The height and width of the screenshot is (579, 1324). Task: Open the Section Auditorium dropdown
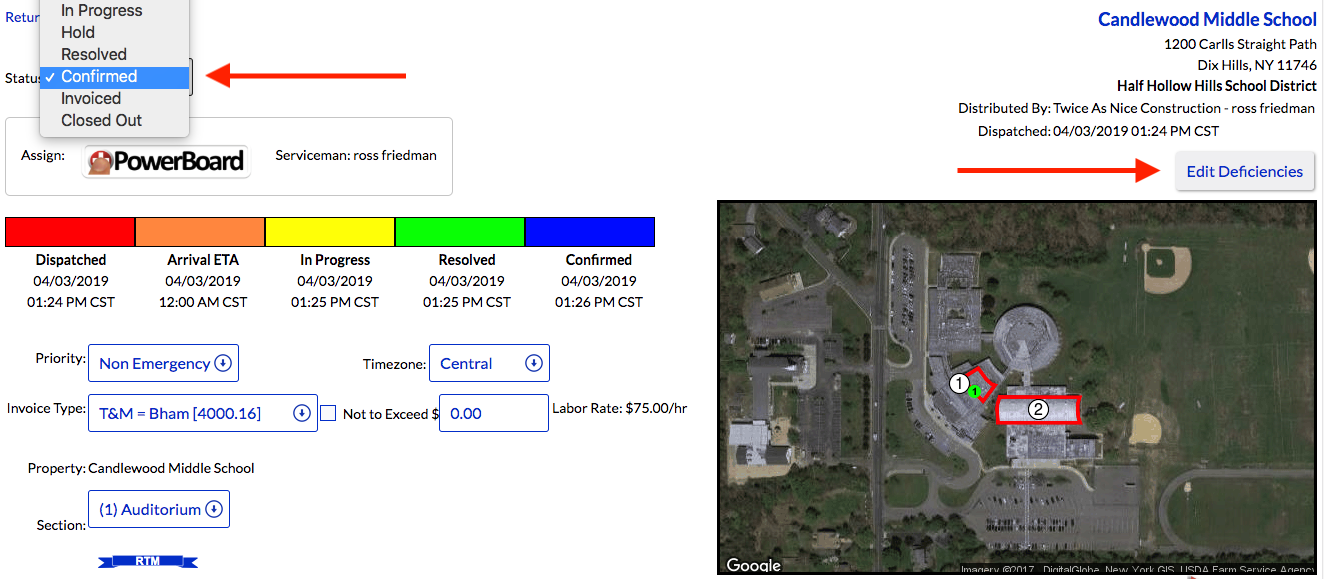(159, 509)
